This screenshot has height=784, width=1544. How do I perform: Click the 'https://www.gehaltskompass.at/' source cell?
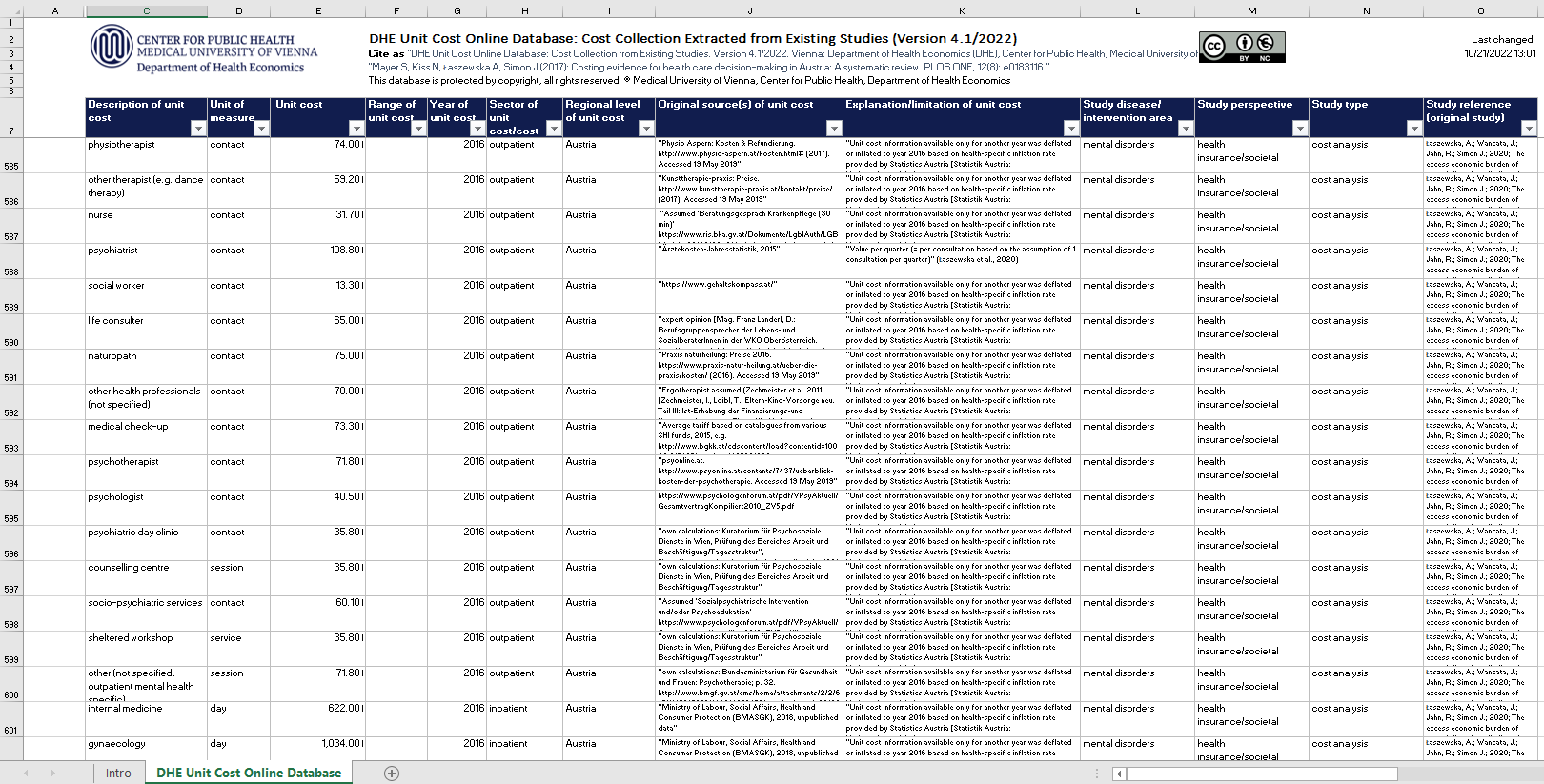click(749, 296)
